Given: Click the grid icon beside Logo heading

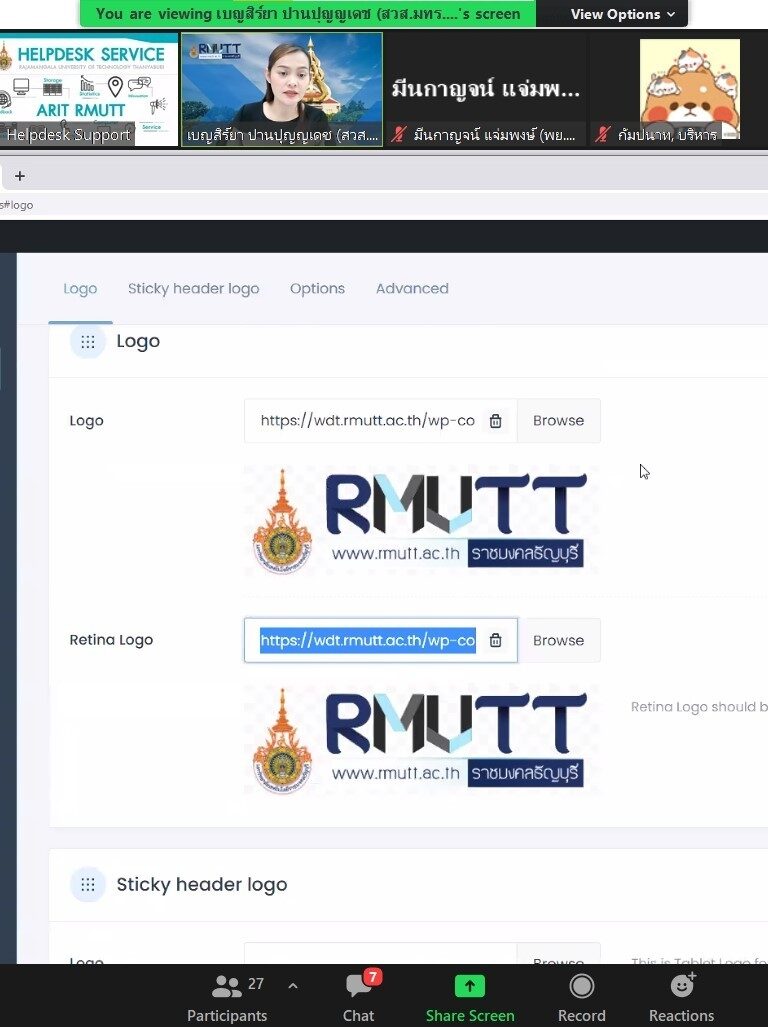Looking at the screenshot, I should 88,341.
